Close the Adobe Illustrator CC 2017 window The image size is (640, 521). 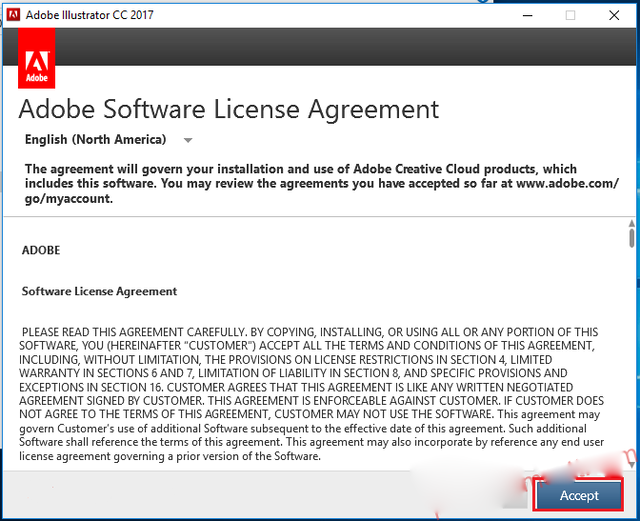point(614,16)
